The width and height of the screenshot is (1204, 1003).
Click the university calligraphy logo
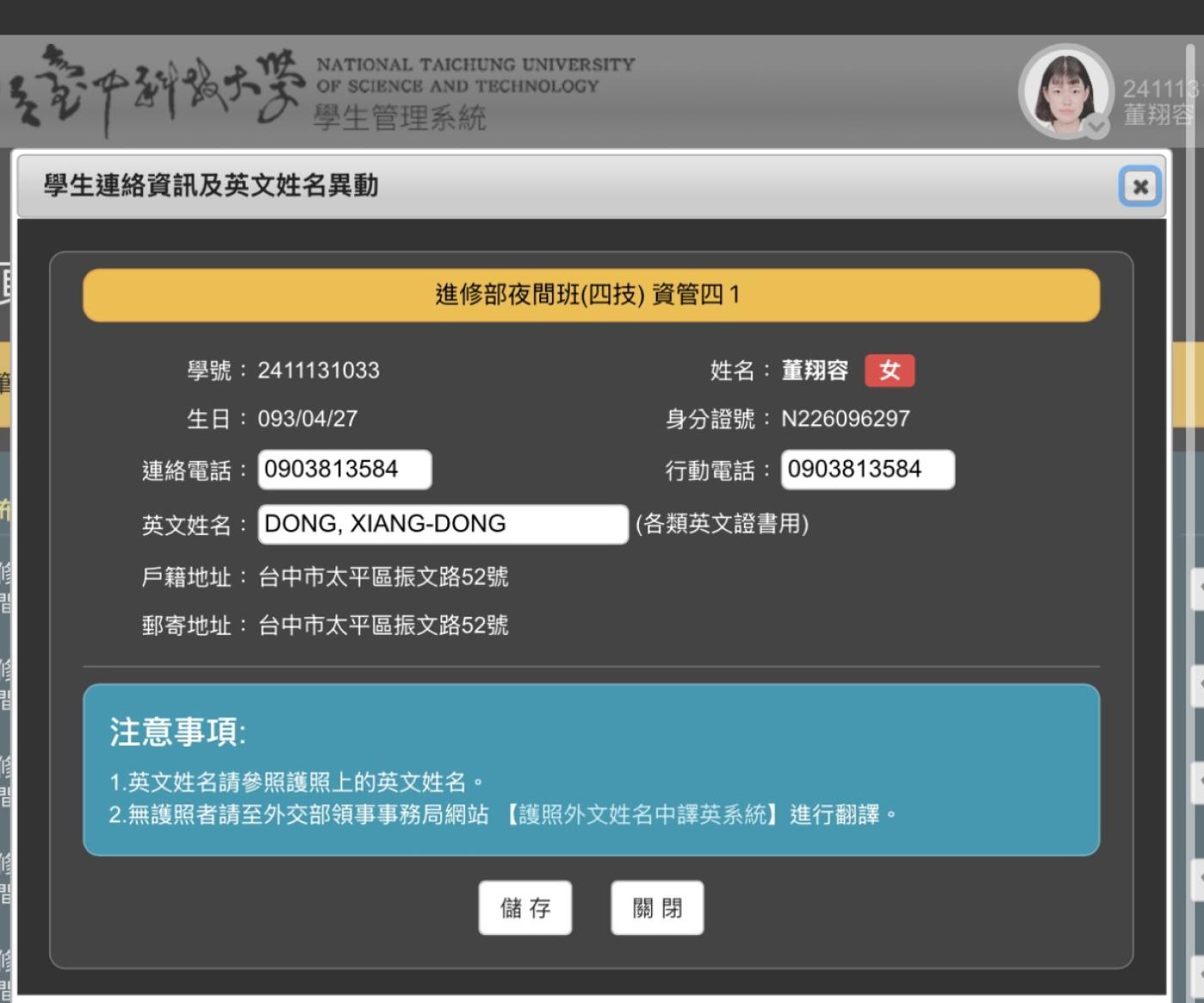click(155, 88)
